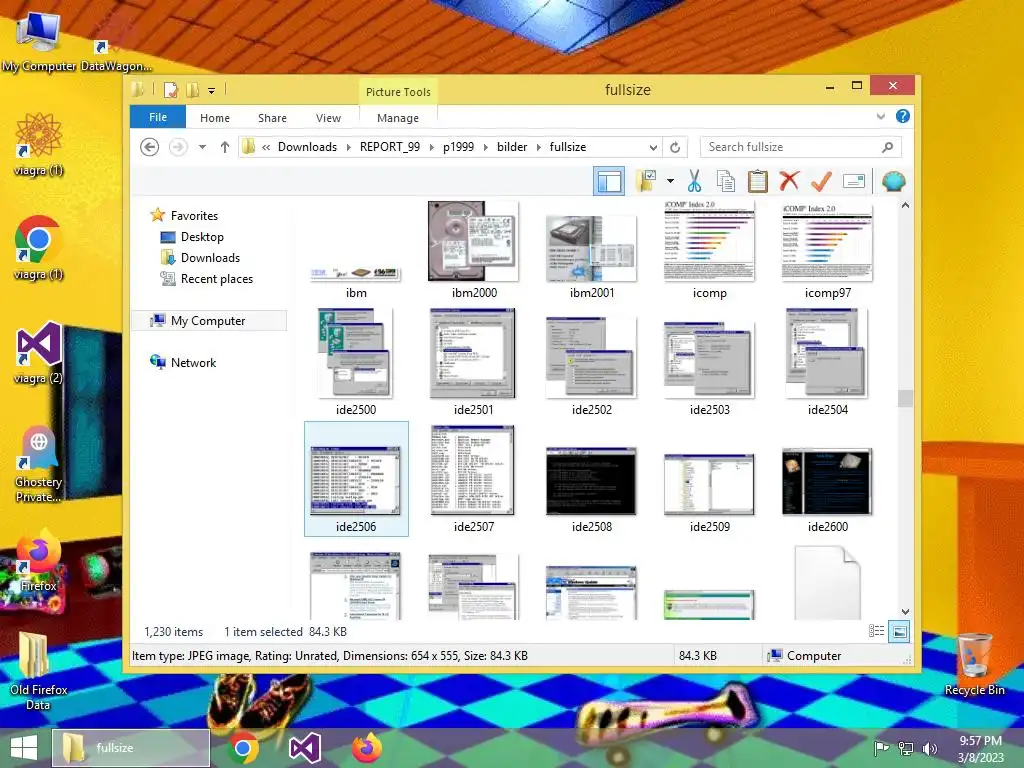Expand arrow after p1999 in breadcrumb
The image size is (1024, 768).
pos(485,148)
